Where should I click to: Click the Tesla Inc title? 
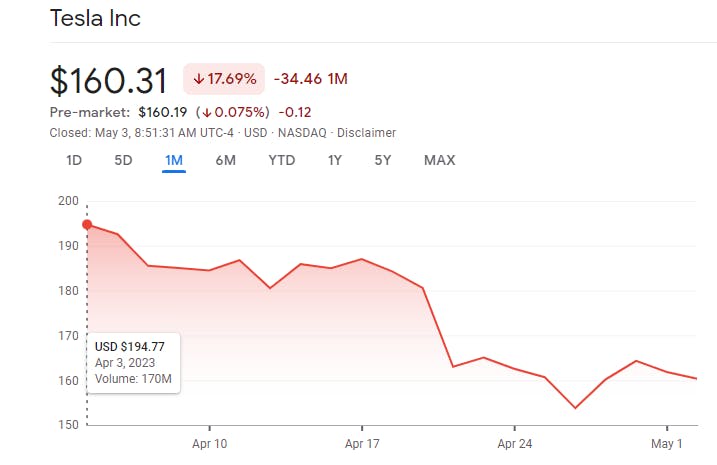[95, 18]
